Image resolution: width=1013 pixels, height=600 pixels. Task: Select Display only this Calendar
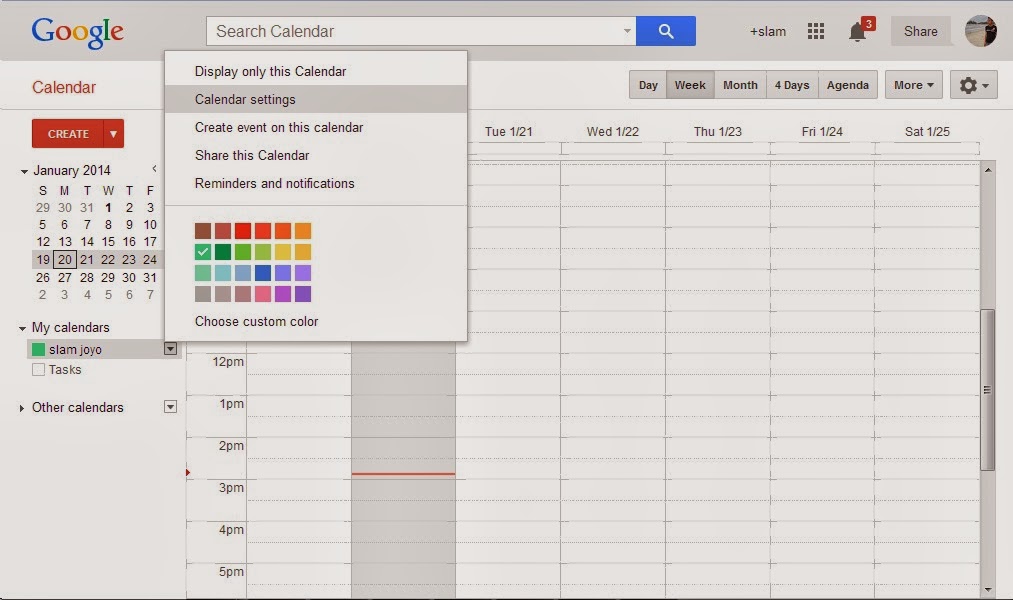(315, 72)
